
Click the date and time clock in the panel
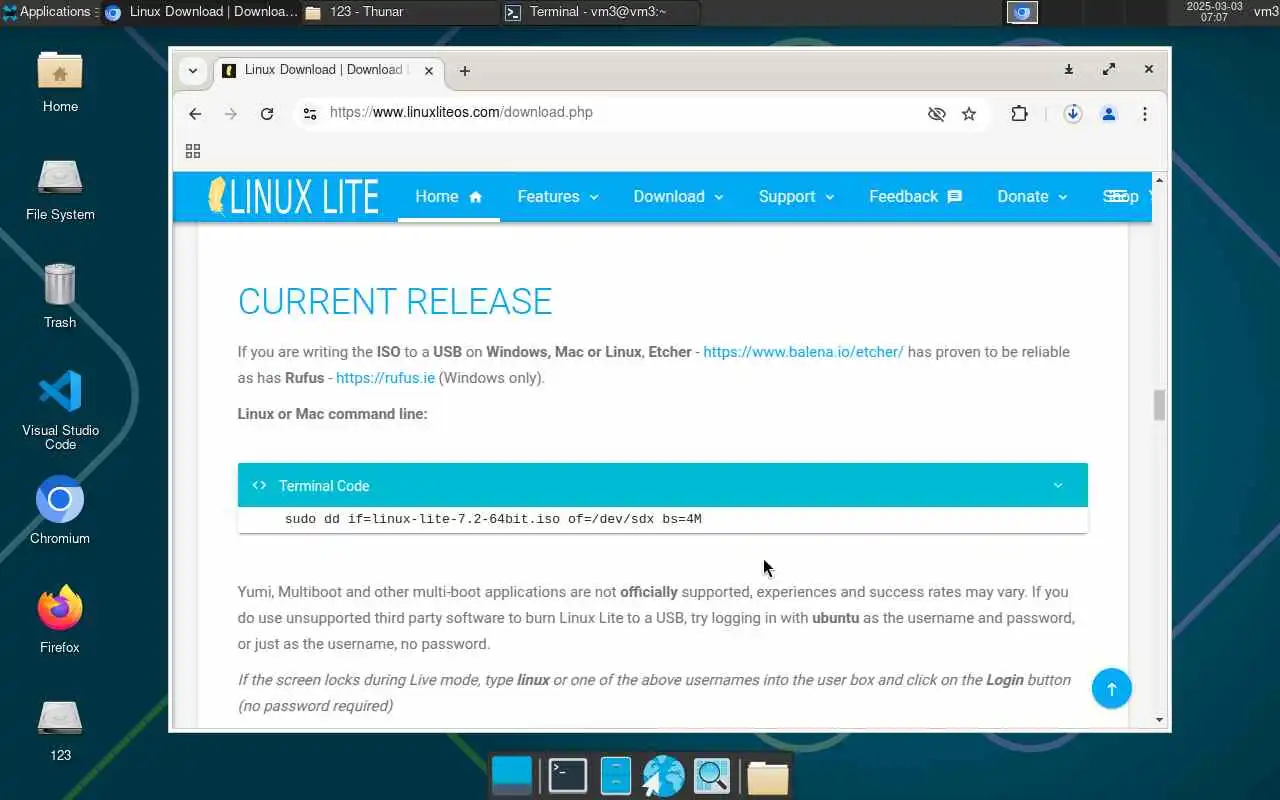click(x=1214, y=12)
